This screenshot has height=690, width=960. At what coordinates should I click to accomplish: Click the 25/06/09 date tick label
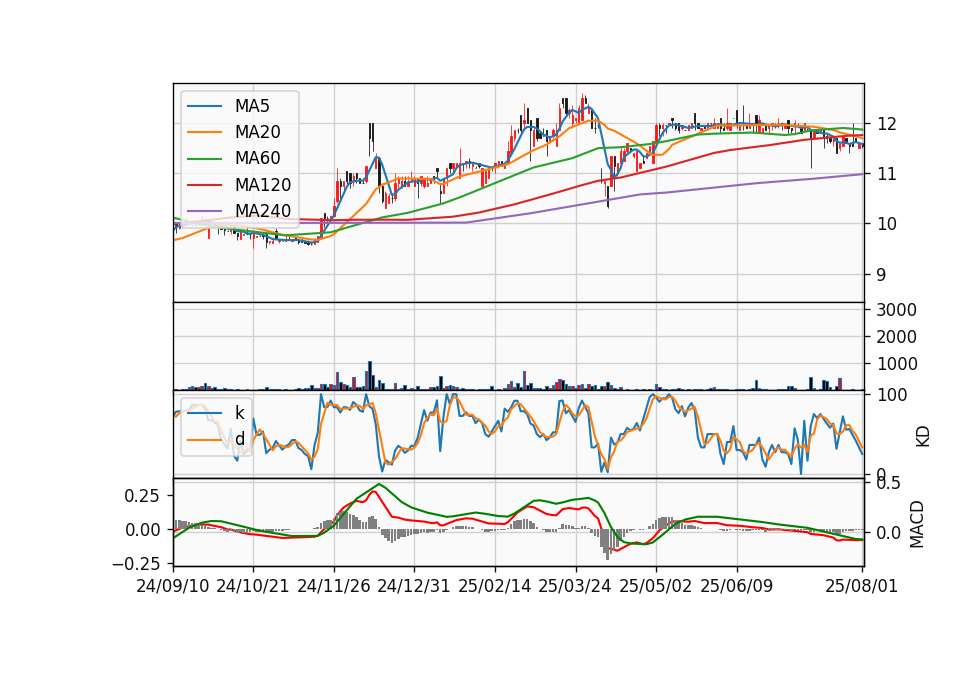tap(737, 586)
